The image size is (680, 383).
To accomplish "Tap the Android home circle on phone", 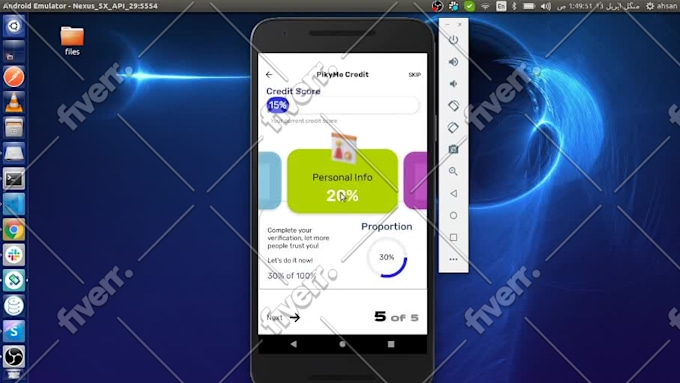I will coord(342,344).
